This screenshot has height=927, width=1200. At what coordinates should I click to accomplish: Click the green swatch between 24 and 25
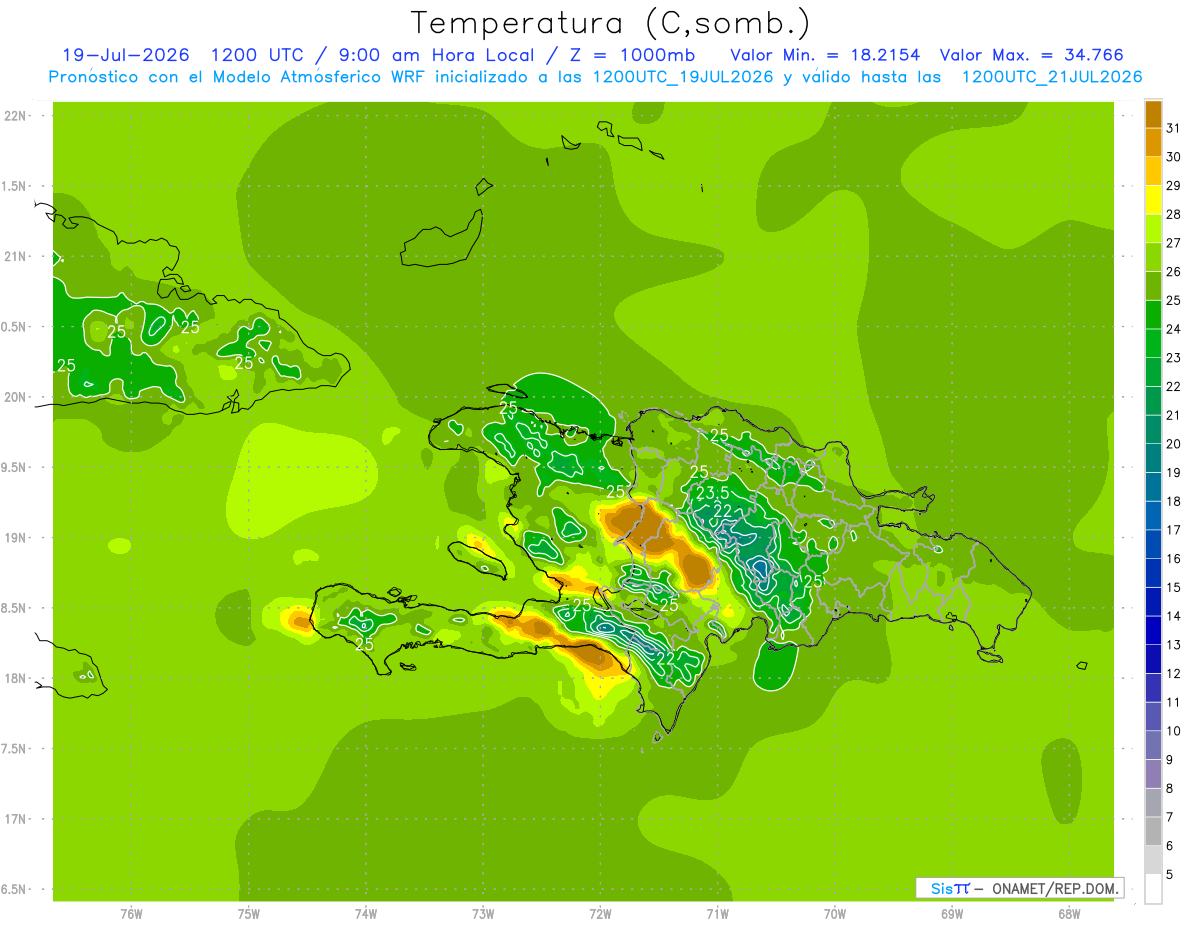(x=1153, y=315)
